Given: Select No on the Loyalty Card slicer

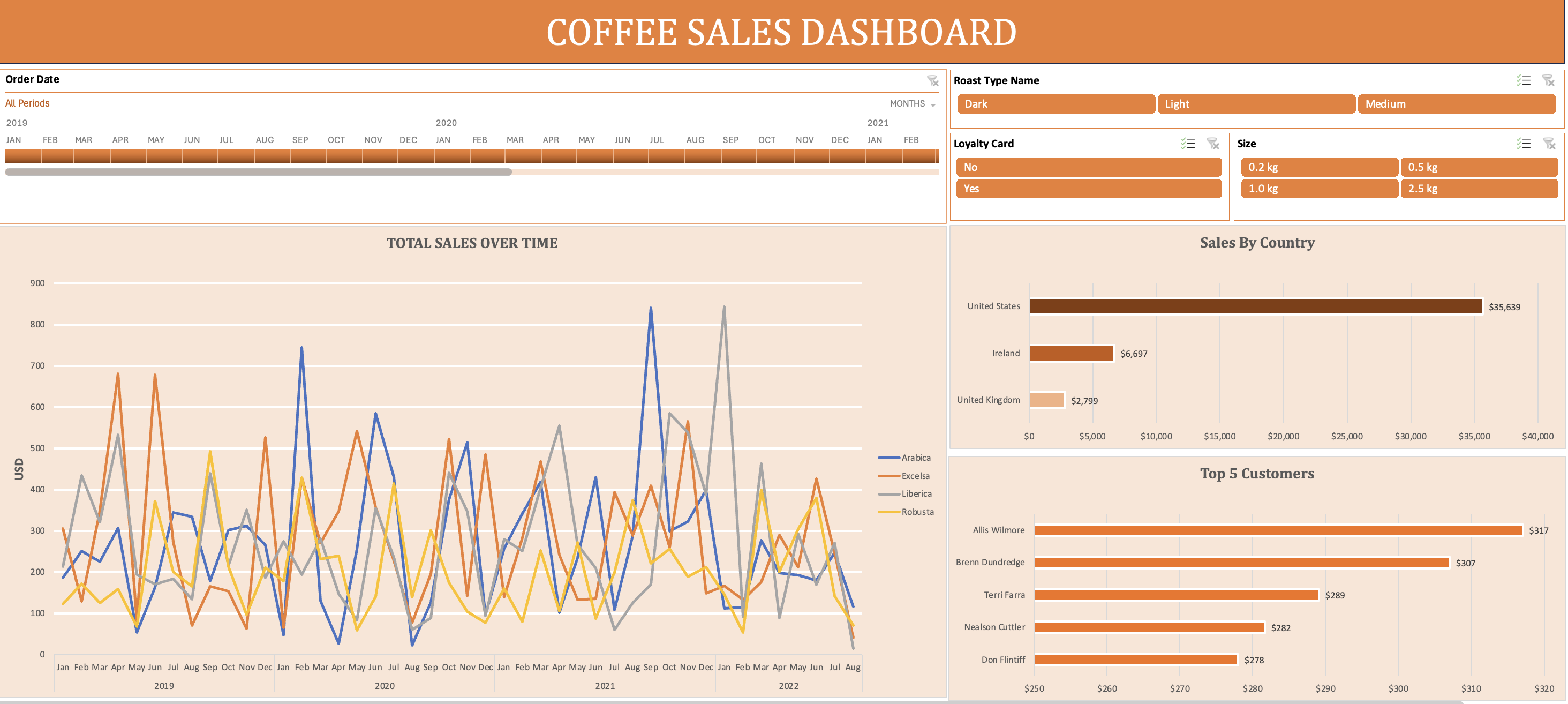Looking at the screenshot, I should [x=1089, y=167].
